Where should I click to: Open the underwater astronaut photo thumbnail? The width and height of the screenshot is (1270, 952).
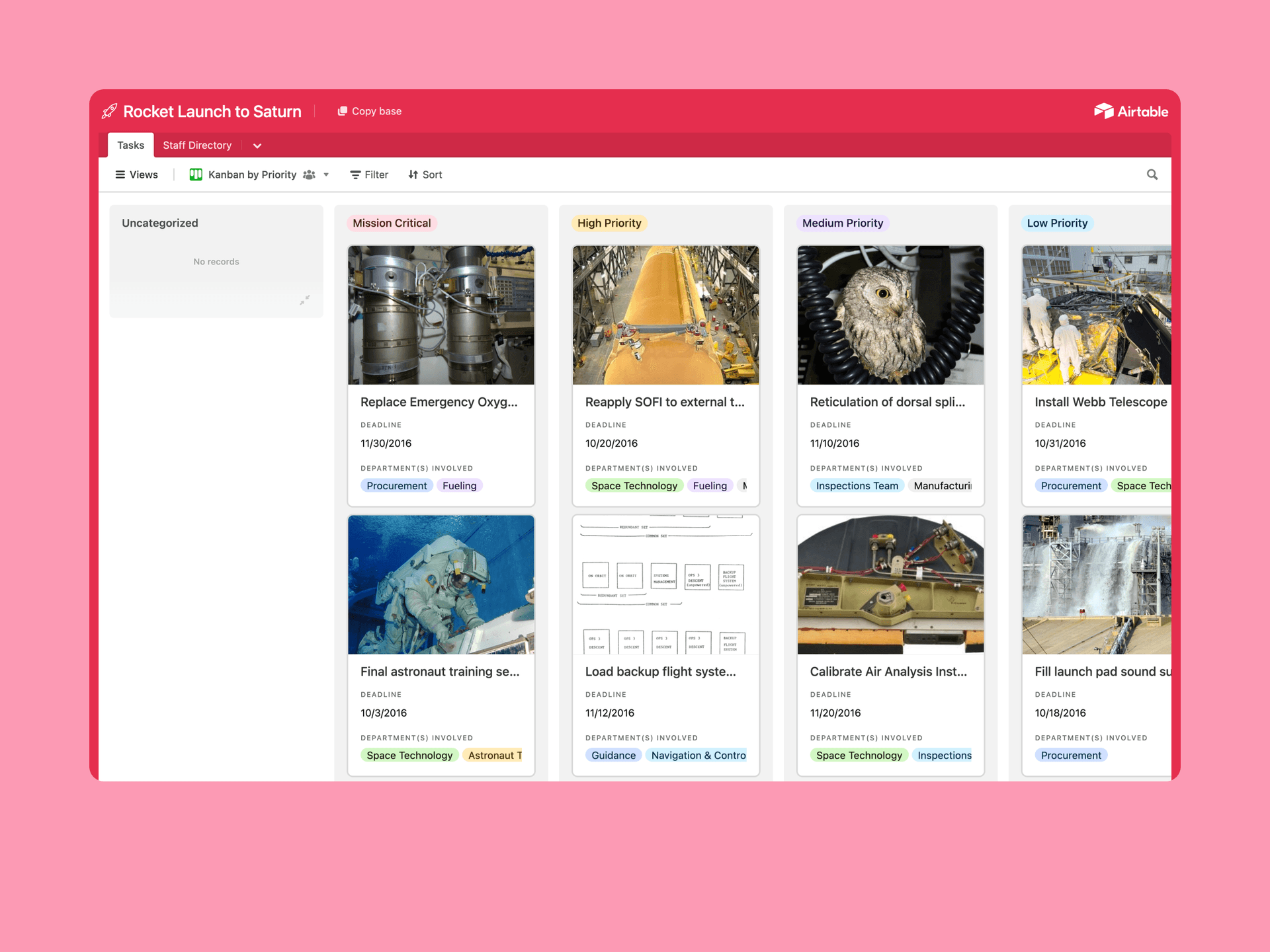(441, 584)
